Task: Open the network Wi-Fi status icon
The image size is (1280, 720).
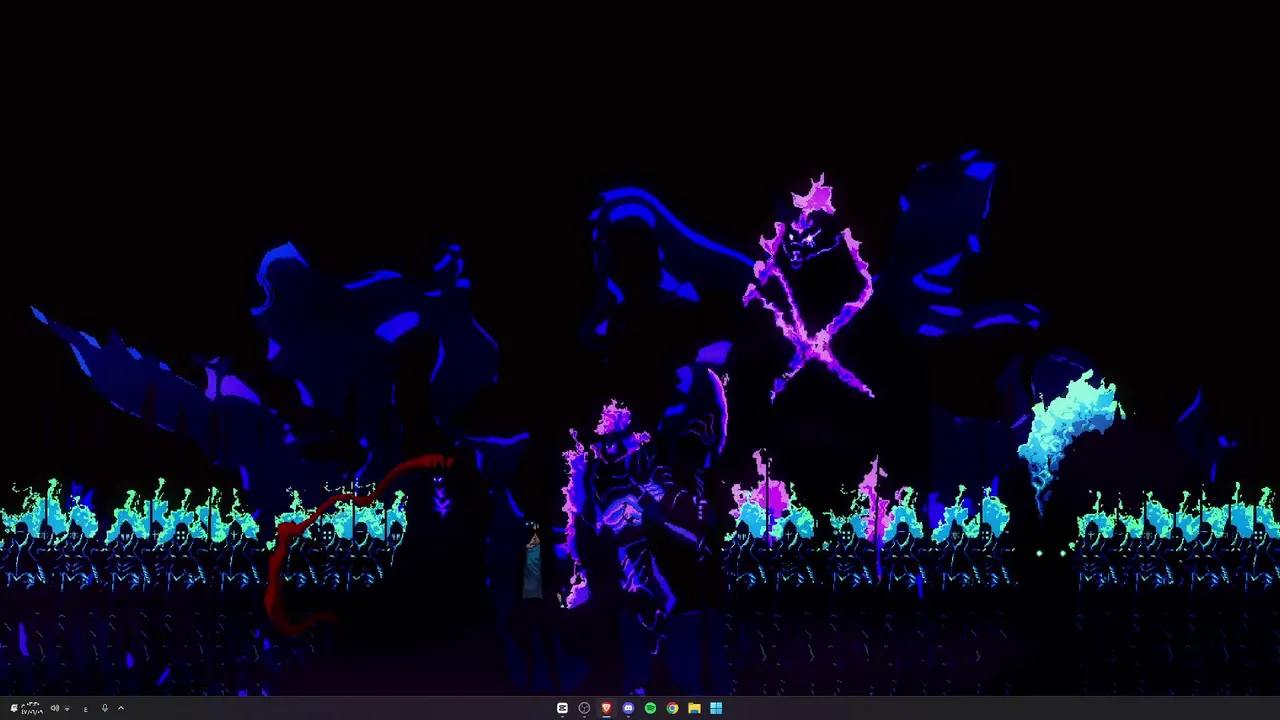Action: 67,708
